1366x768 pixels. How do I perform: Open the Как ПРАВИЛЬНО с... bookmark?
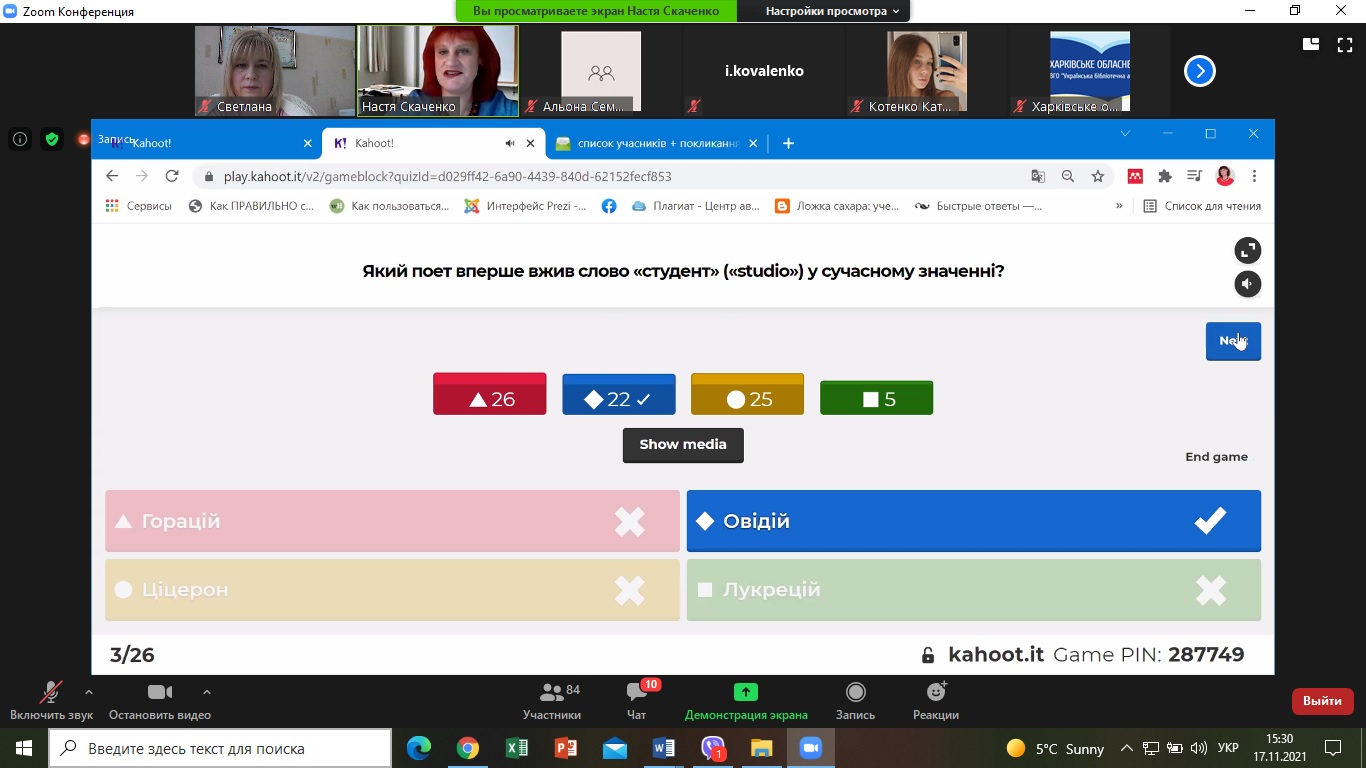click(x=252, y=206)
